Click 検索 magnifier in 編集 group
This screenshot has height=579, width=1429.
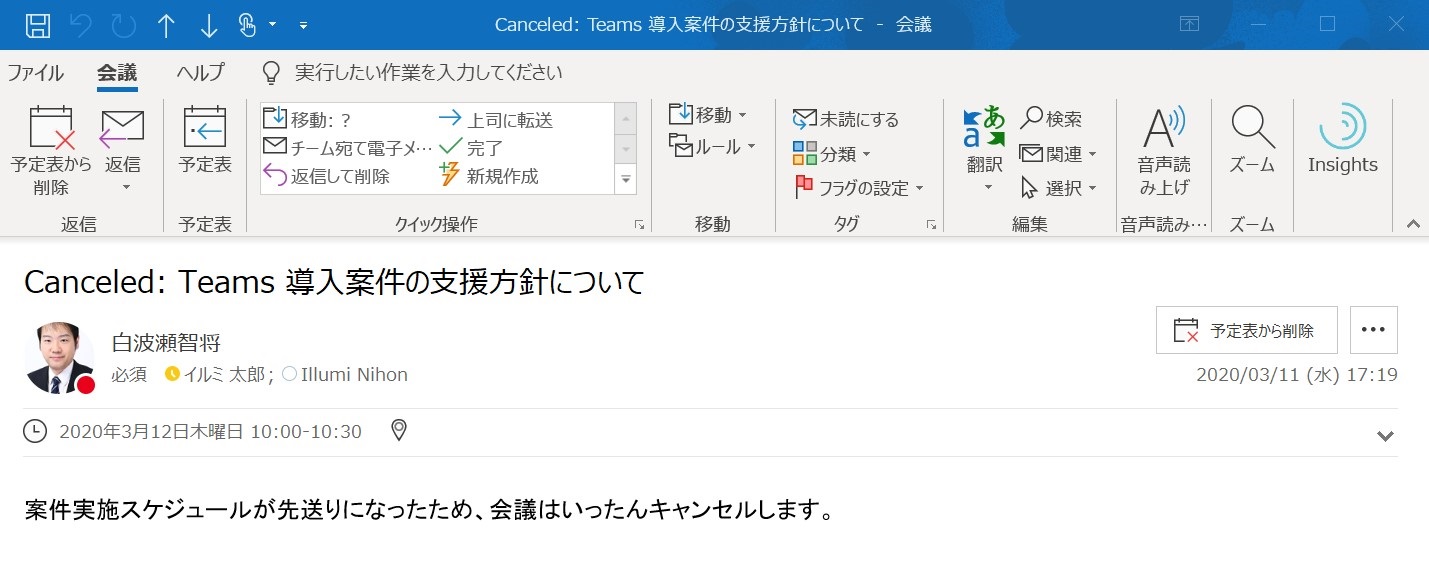[1051, 119]
